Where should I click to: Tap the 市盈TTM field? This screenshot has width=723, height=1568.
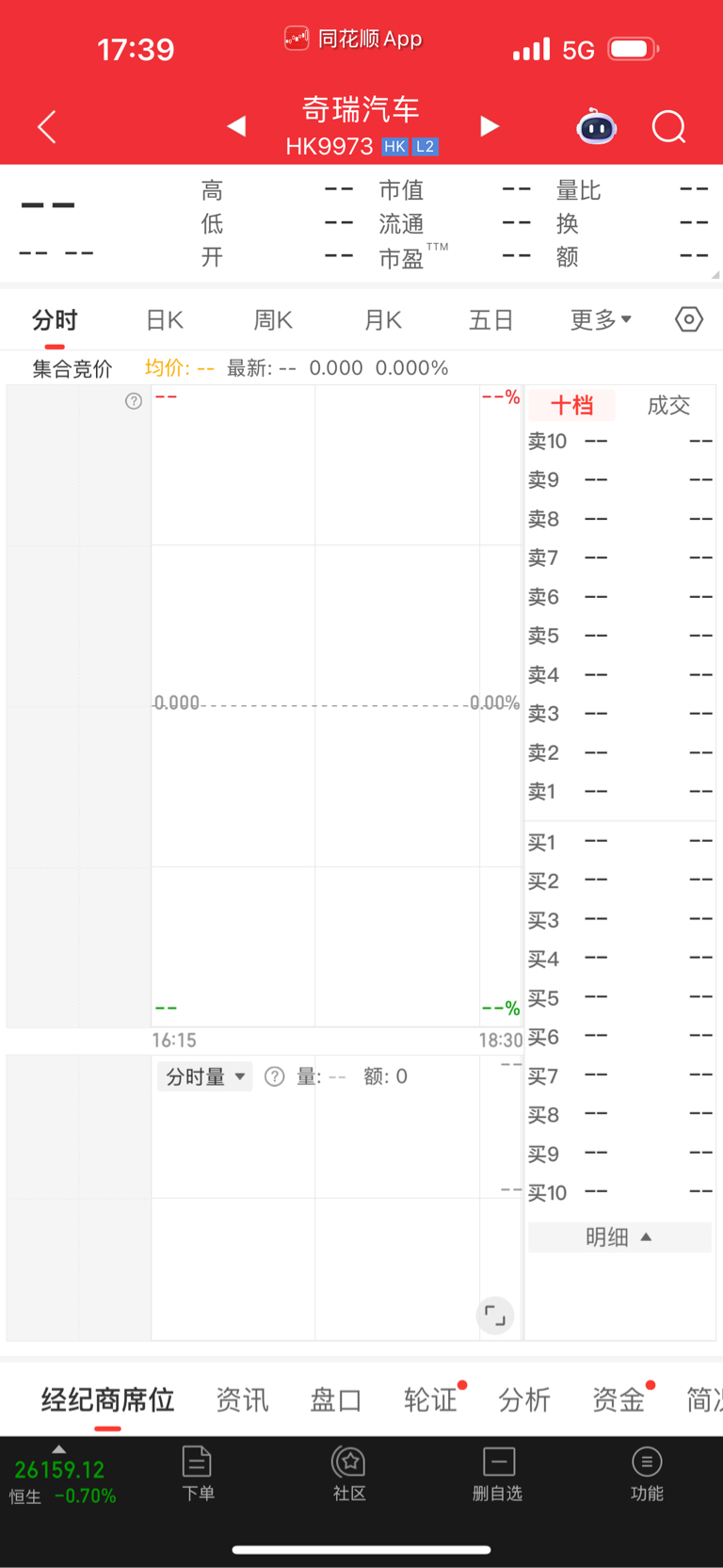pyautogui.click(x=455, y=256)
